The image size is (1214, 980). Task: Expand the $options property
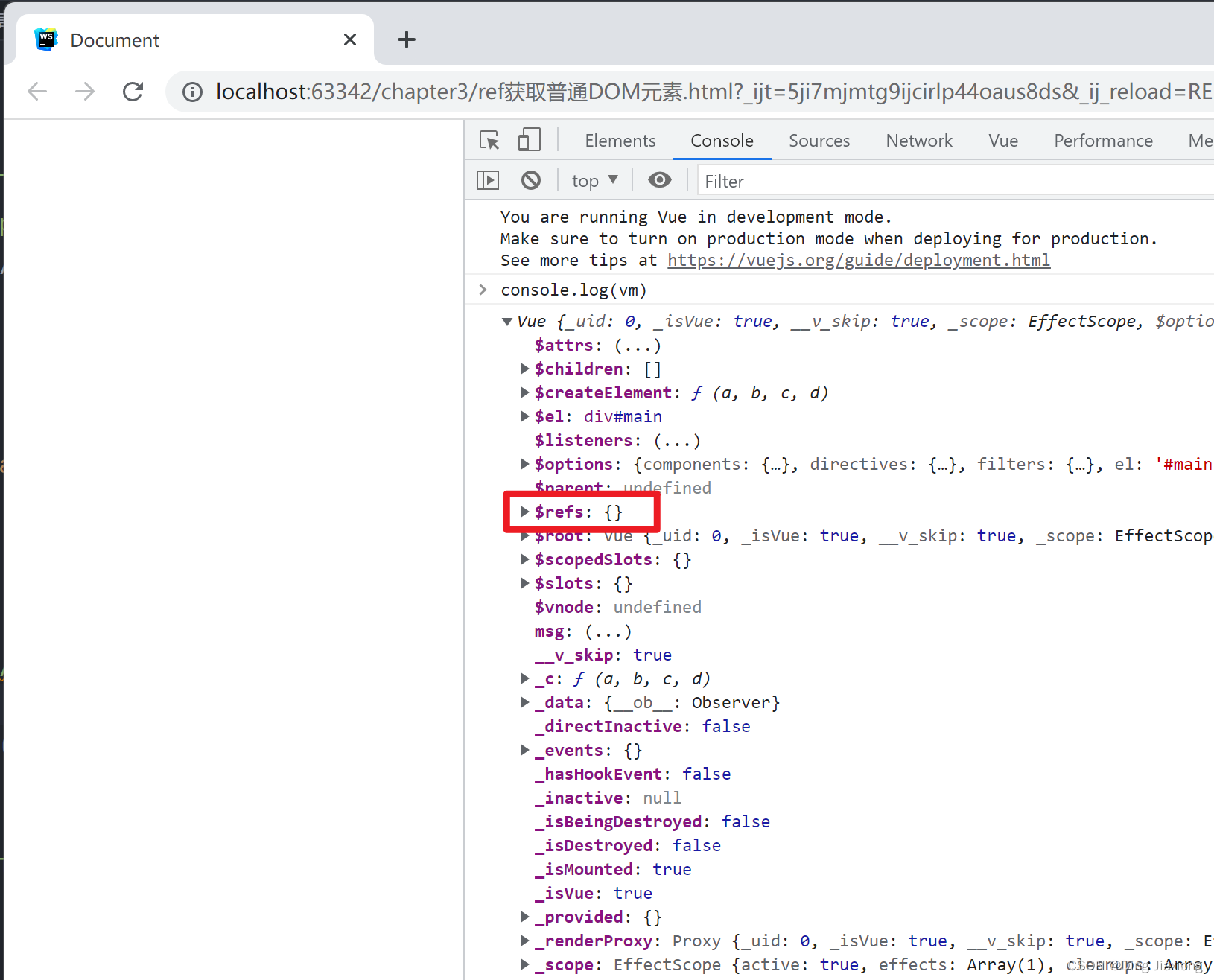(x=524, y=464)
